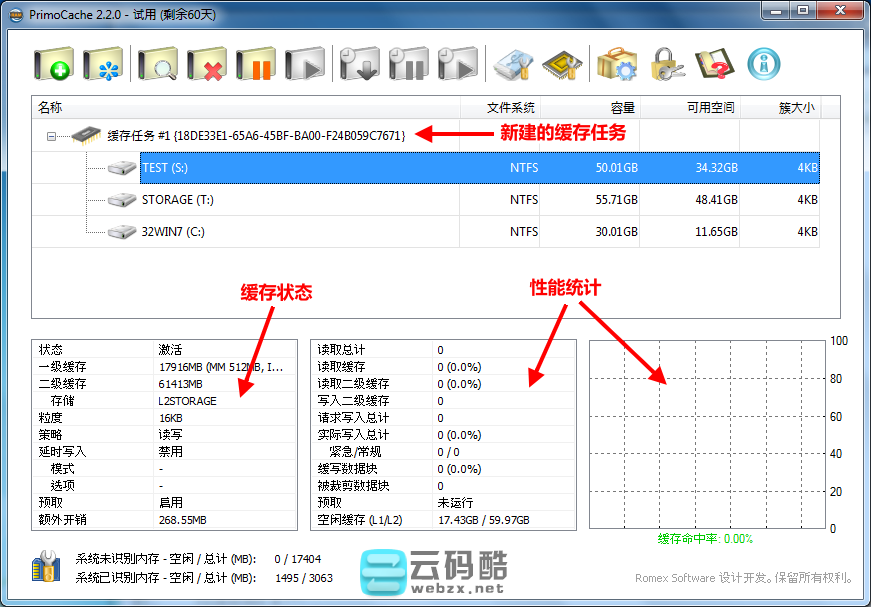This screenshot has width=871, height=607.
Task: Click the clock icon with down arrow
Action: pyautogui.click(x=359, y=65)
